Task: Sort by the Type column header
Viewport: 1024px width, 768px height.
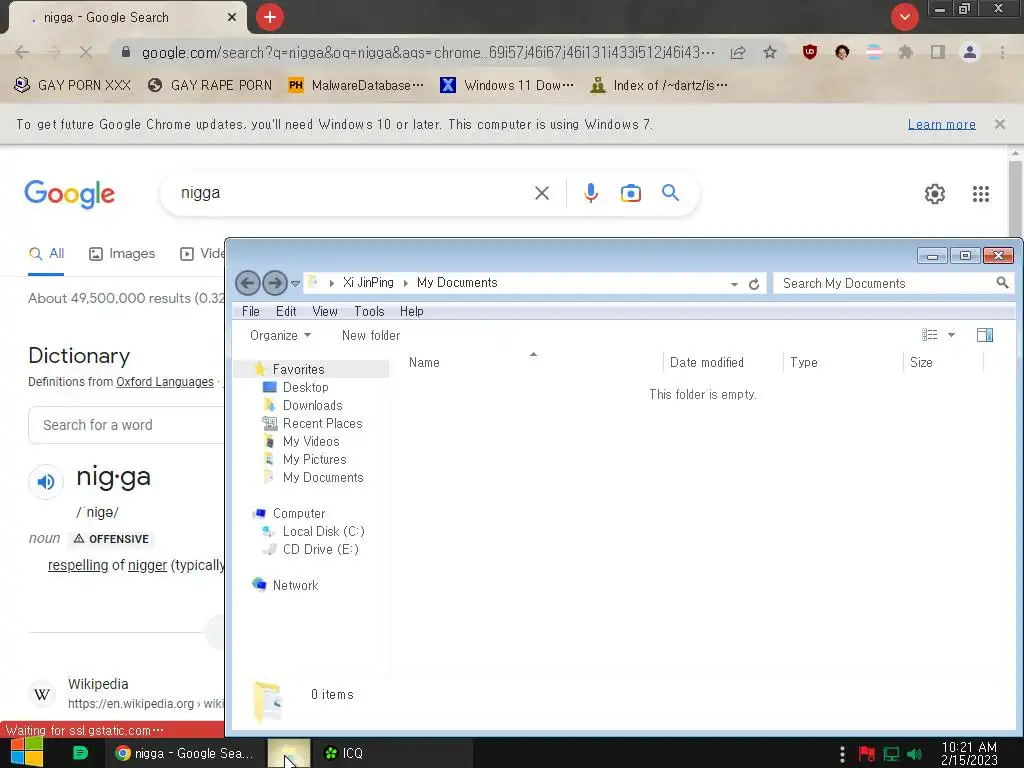Action: [x=843, y=362]
